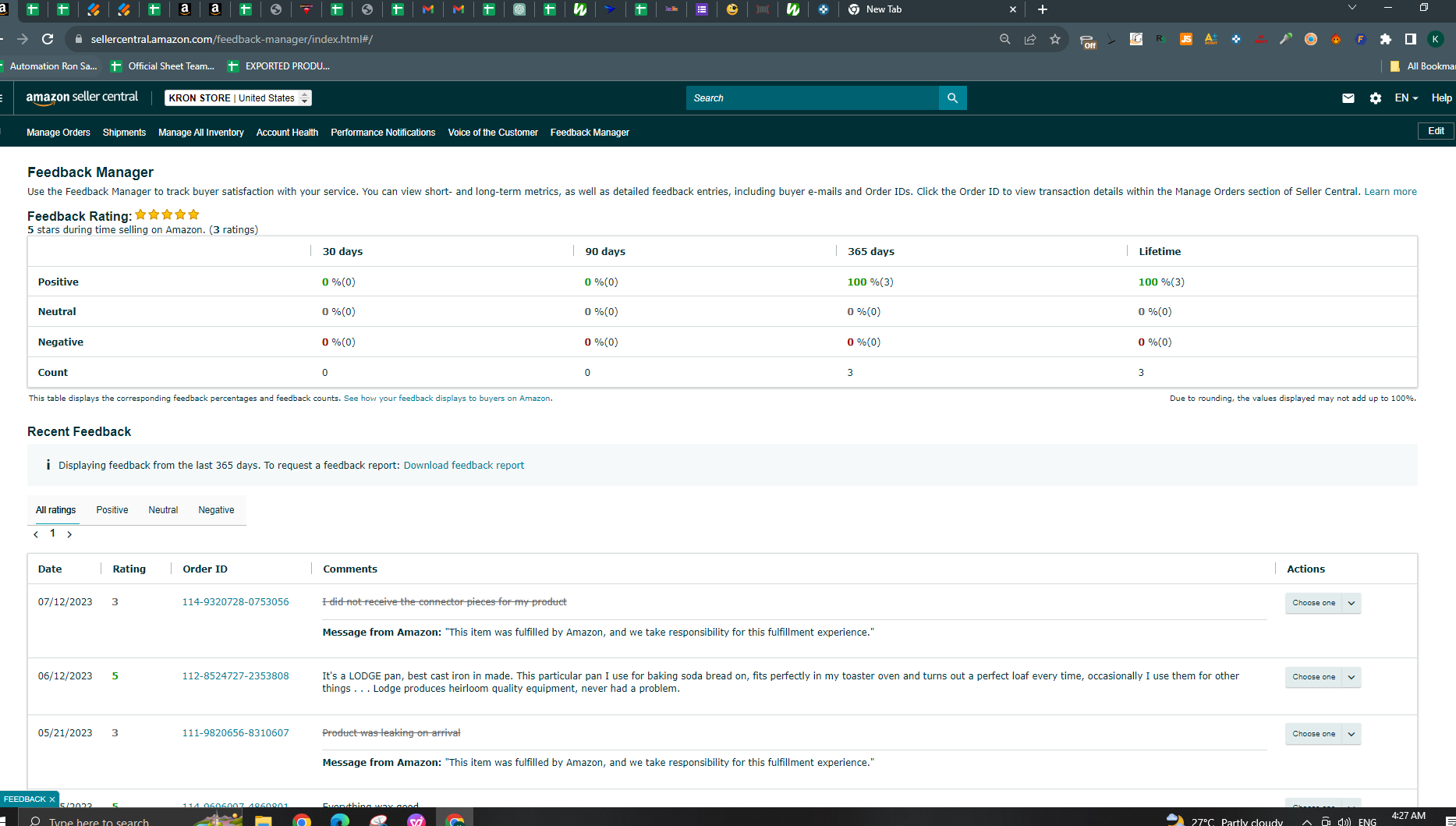
Task: Toggle the browser side panel icon
Action: pyautogui.click(x=1411, y=39)
